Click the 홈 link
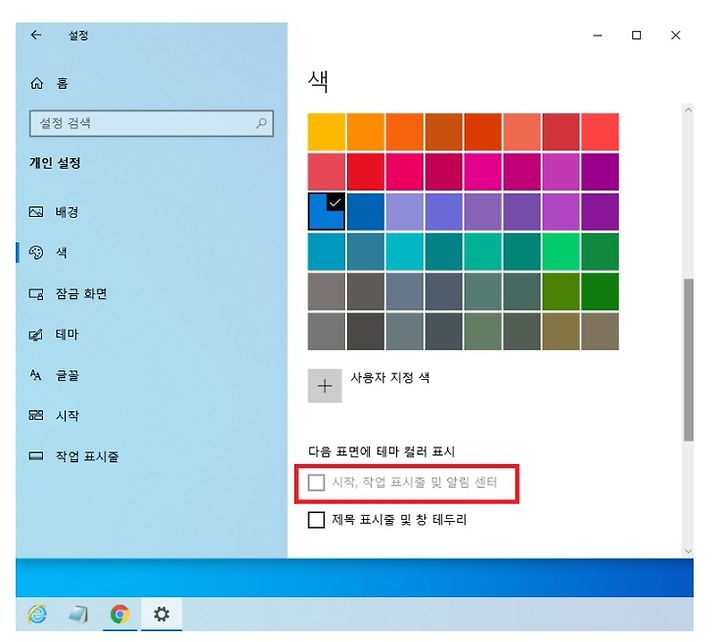Screen dimensions: 720x642 [62, 83]
